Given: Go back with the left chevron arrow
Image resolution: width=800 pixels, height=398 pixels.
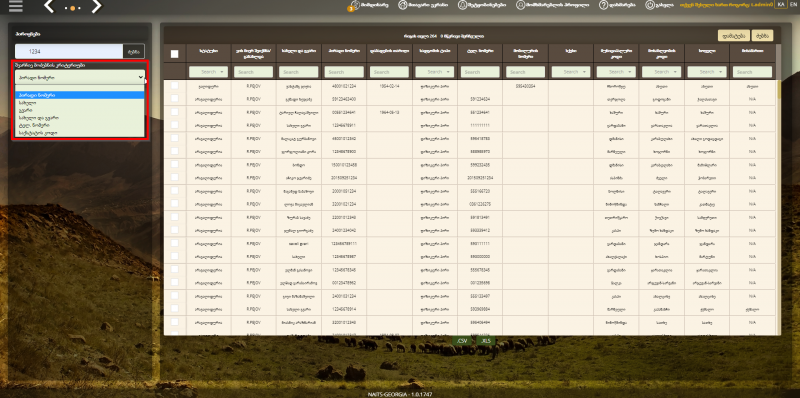Looking at the screenshot, I should coord(49,7).
